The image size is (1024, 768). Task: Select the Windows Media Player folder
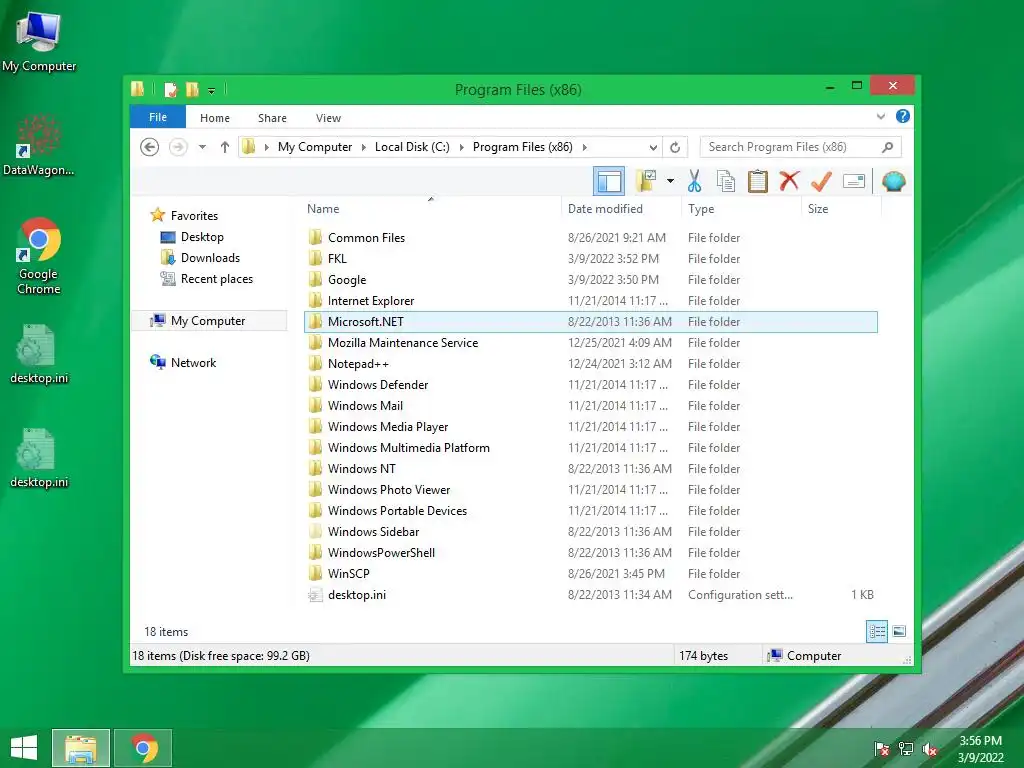(591, 426)
